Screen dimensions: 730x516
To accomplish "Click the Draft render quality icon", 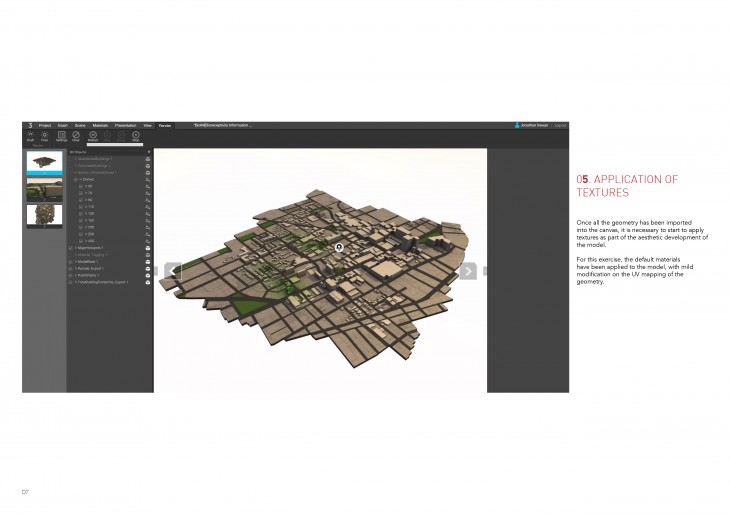I will pyautogui.click(x=31, y=136).
